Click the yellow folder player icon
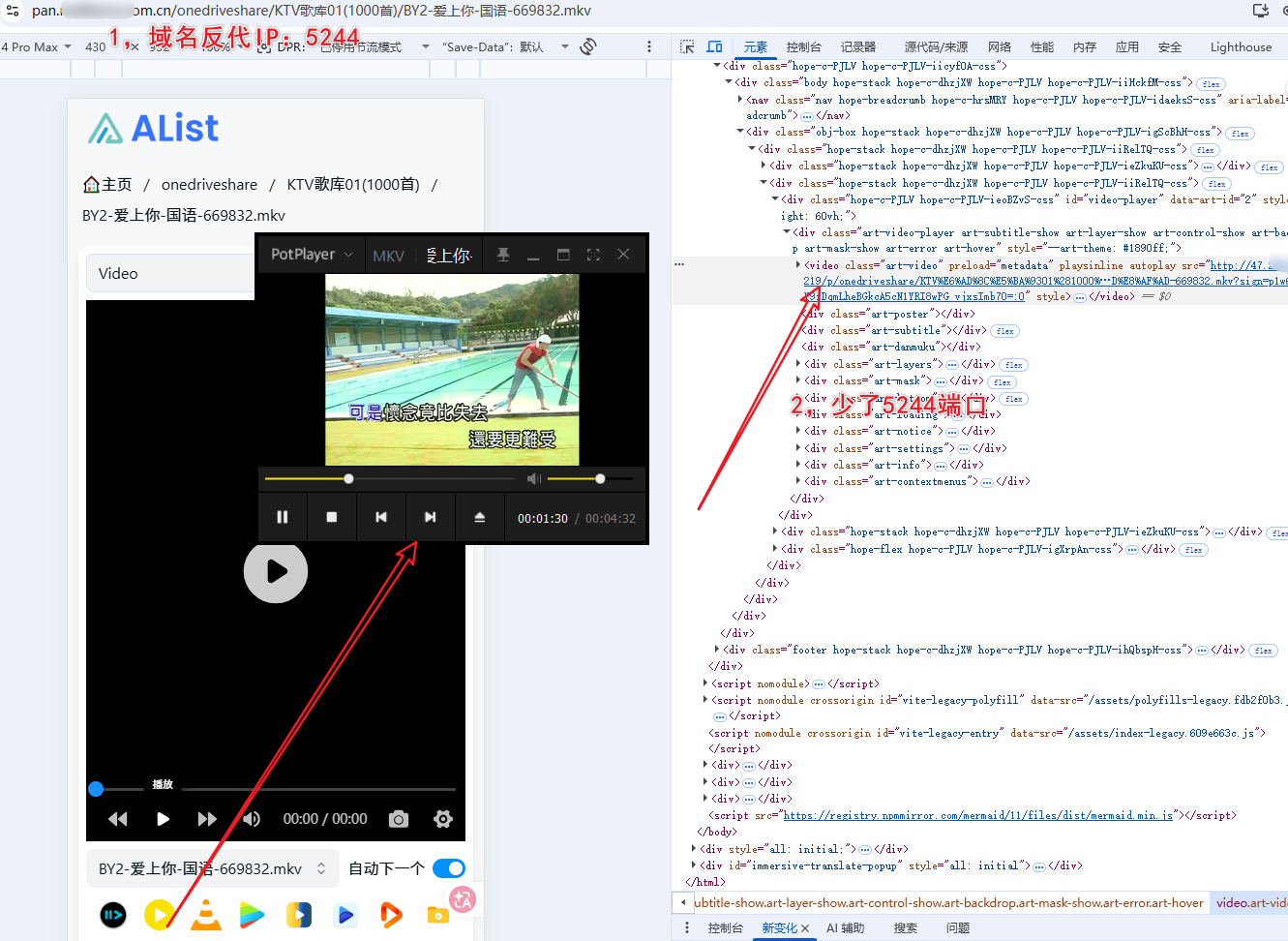 coord(437,915)
